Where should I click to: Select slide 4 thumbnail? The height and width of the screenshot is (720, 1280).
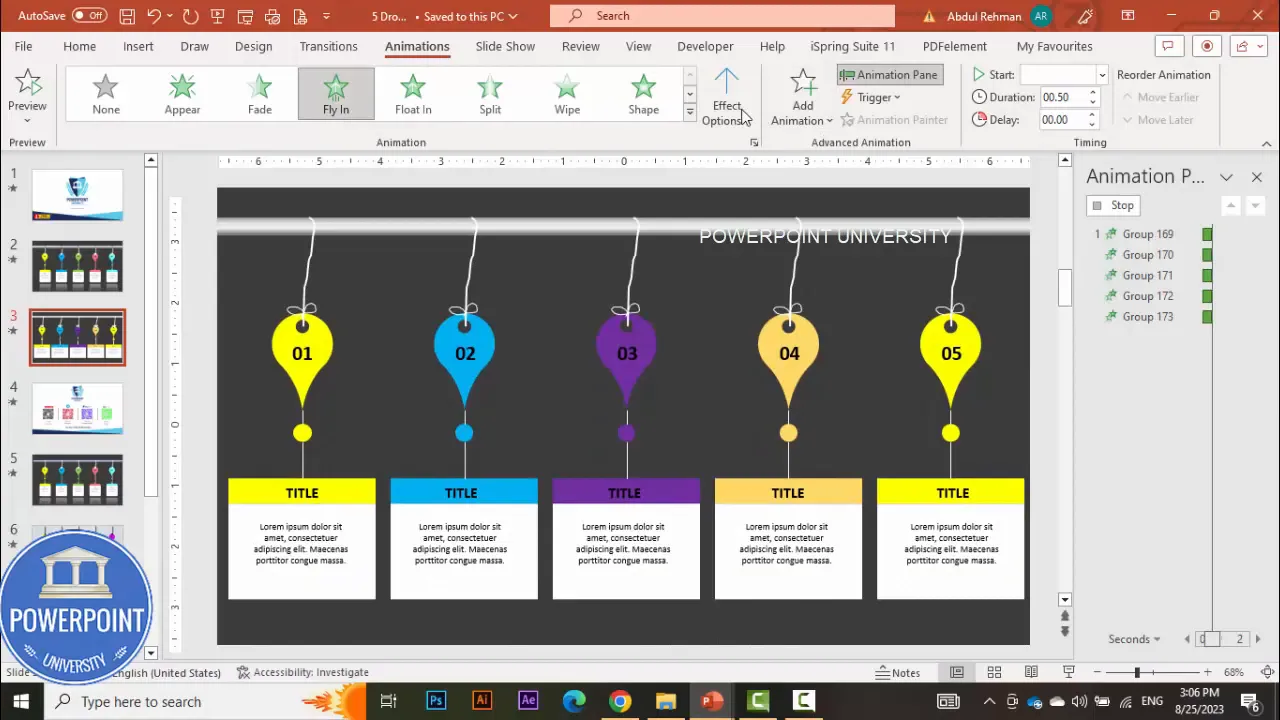point(77,409)
